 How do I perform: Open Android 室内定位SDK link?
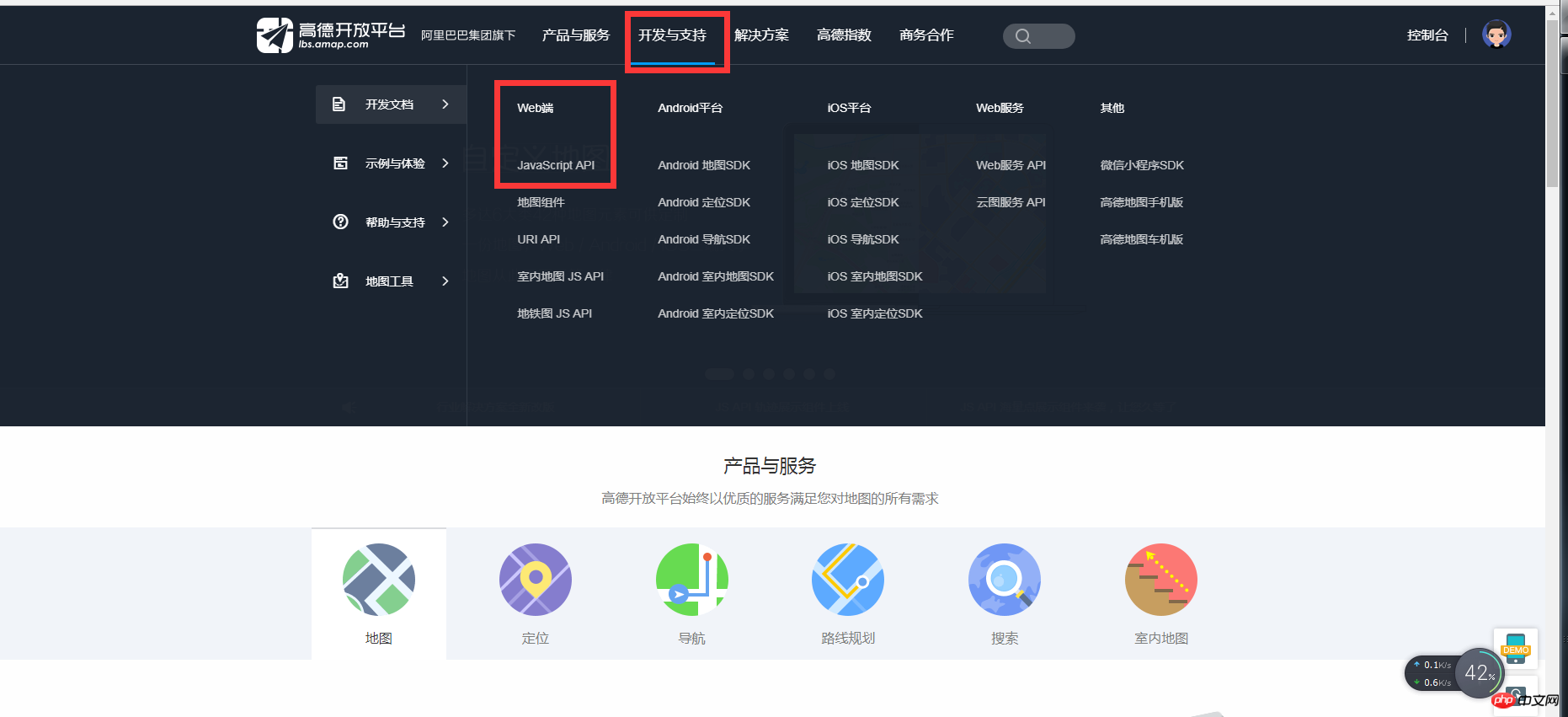point(716,313)
